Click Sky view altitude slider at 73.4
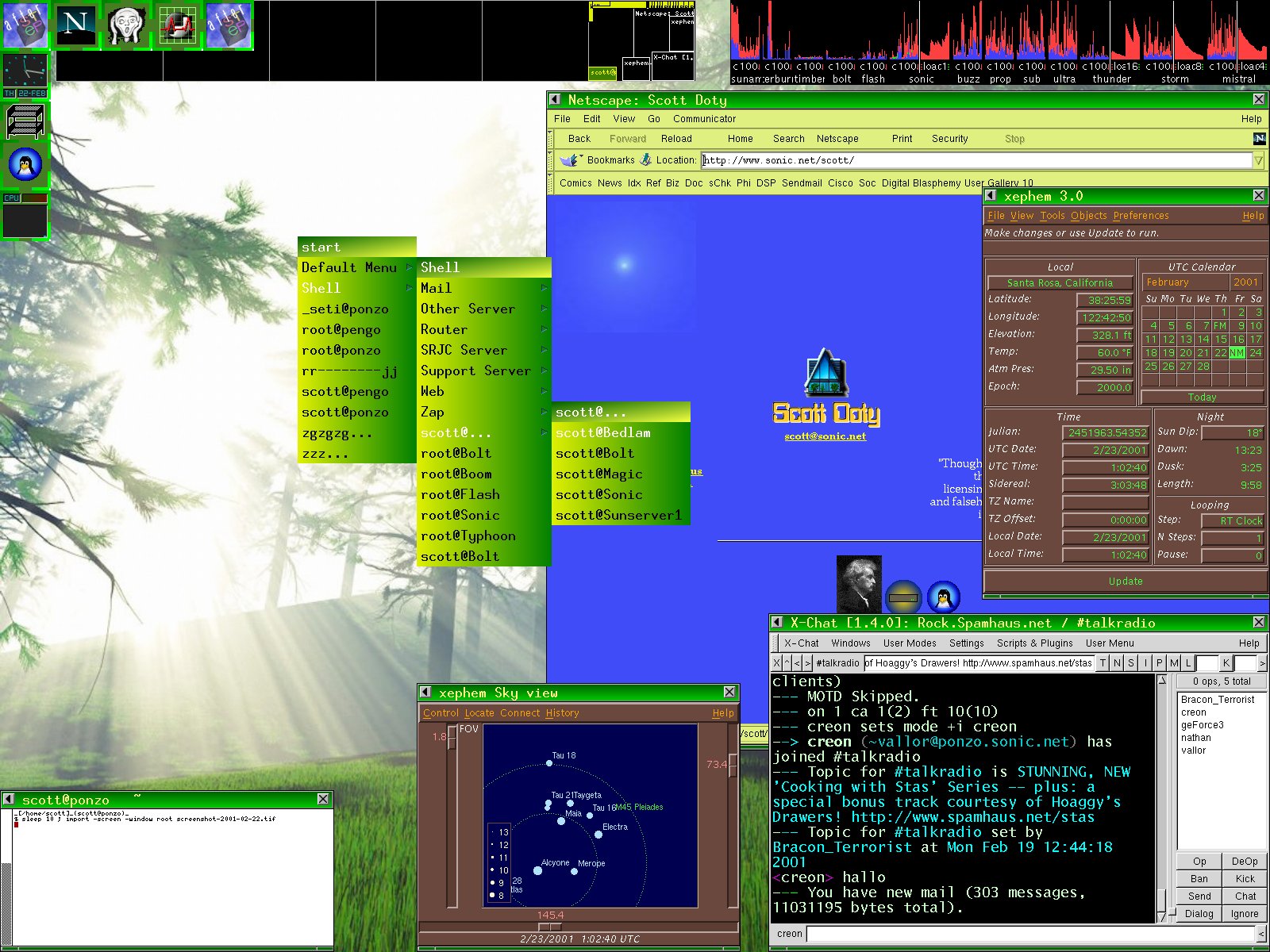Viewport: 1270px width, 952px height. pyautogui.click(x=732, y=765)
